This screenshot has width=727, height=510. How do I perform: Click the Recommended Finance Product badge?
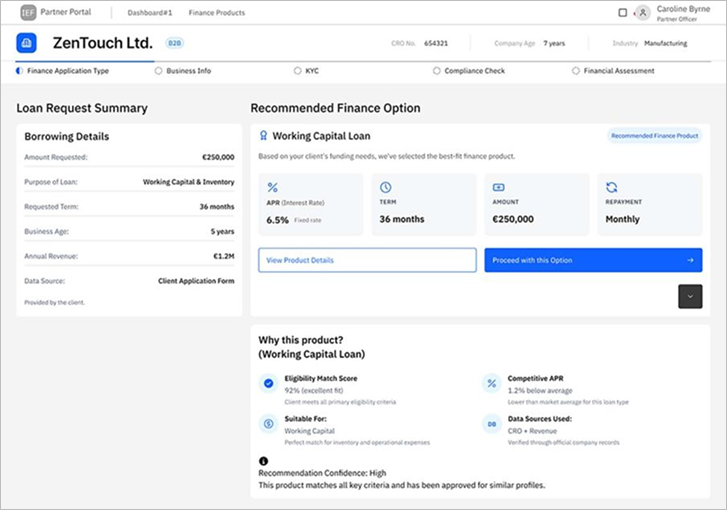pyautogui.click(x=654, y=136)
